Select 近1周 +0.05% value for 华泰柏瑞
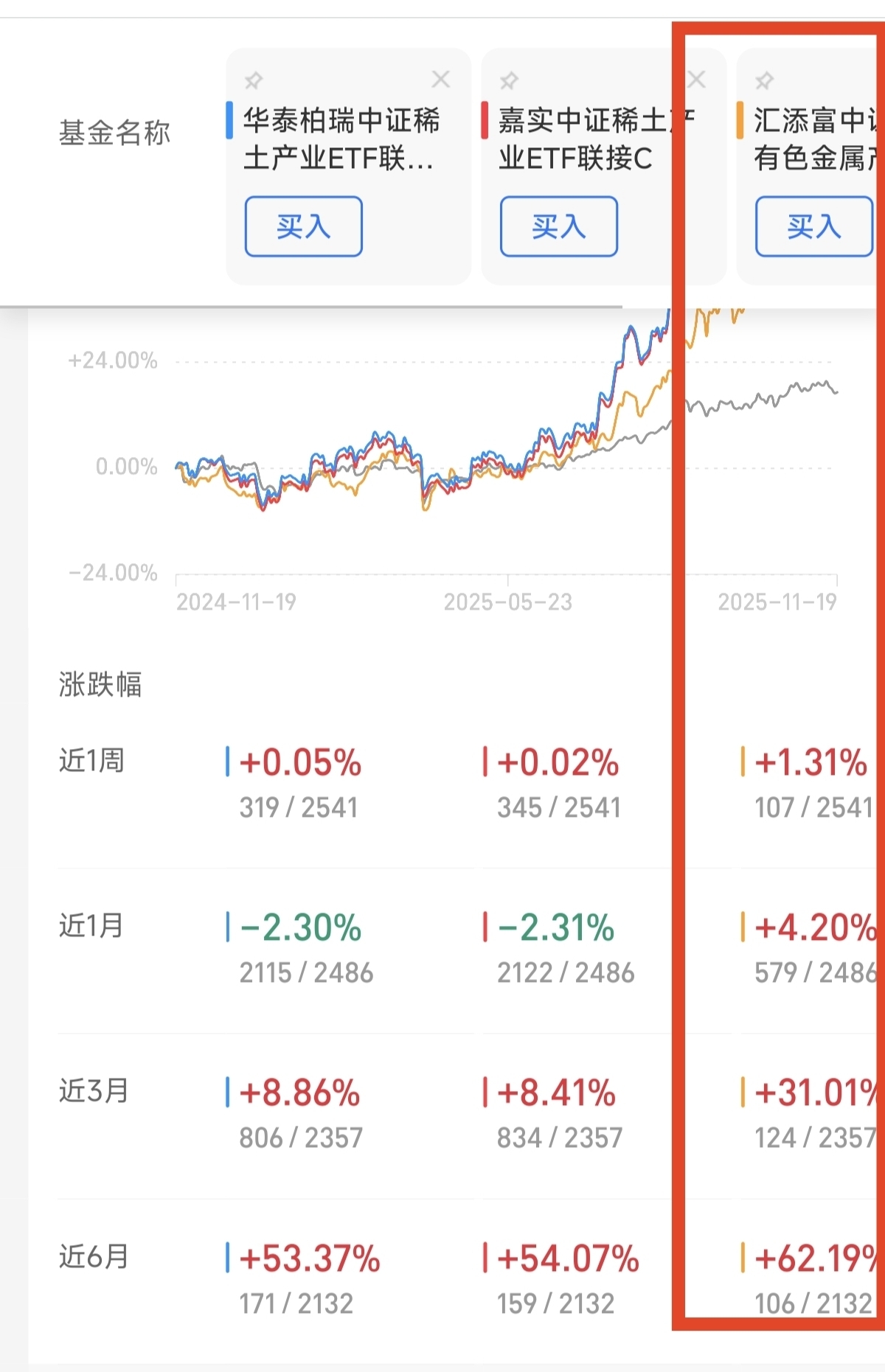 click(300, 762)
